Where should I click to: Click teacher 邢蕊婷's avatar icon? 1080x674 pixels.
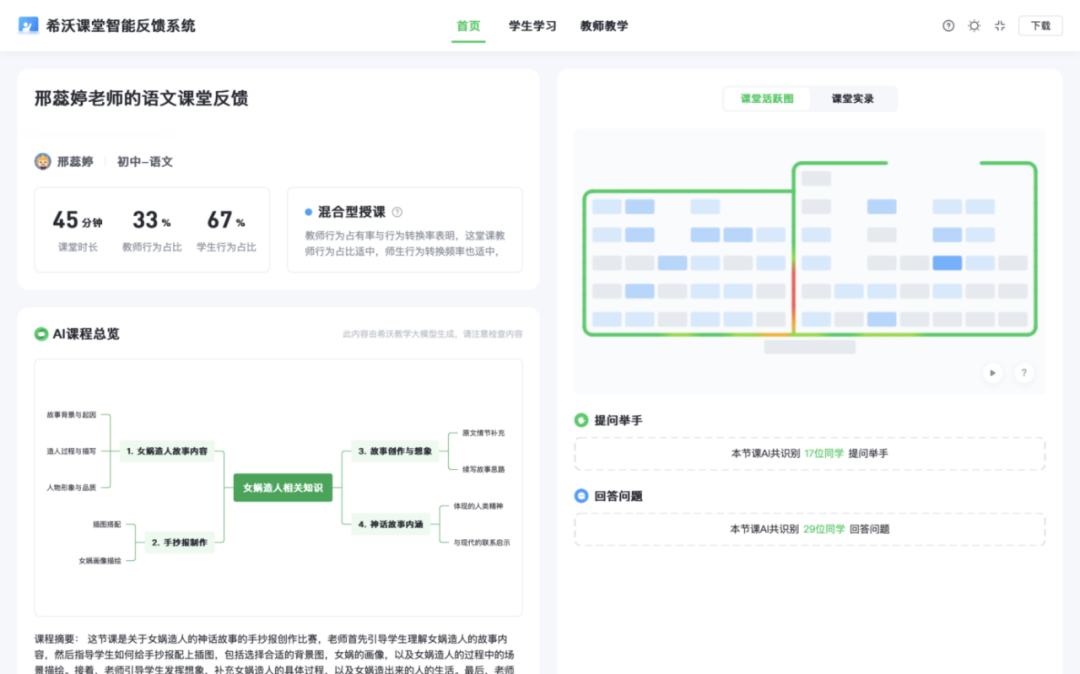click(x=43, y=161)
